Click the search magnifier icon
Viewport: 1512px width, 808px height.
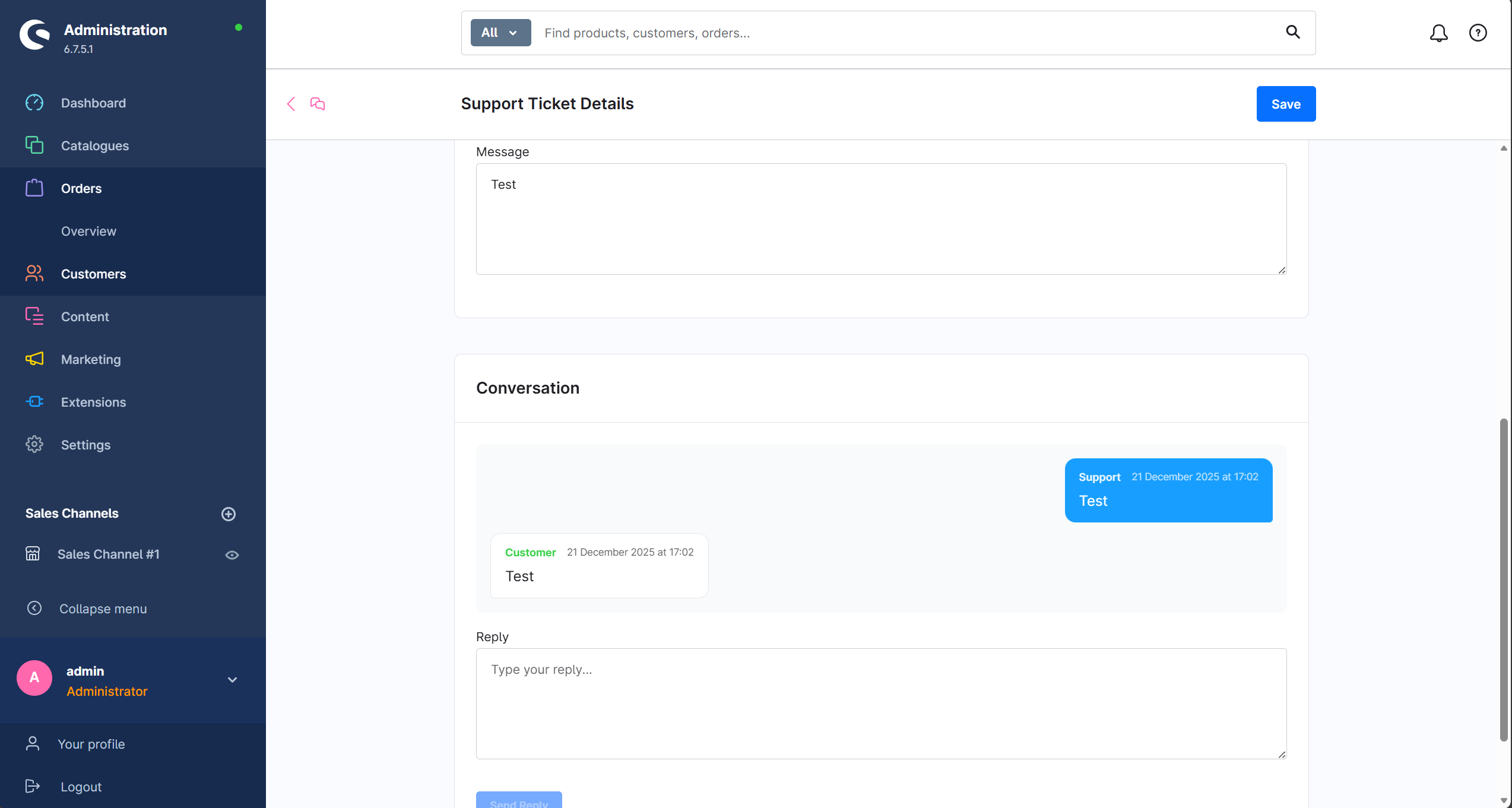(1293, 32)
